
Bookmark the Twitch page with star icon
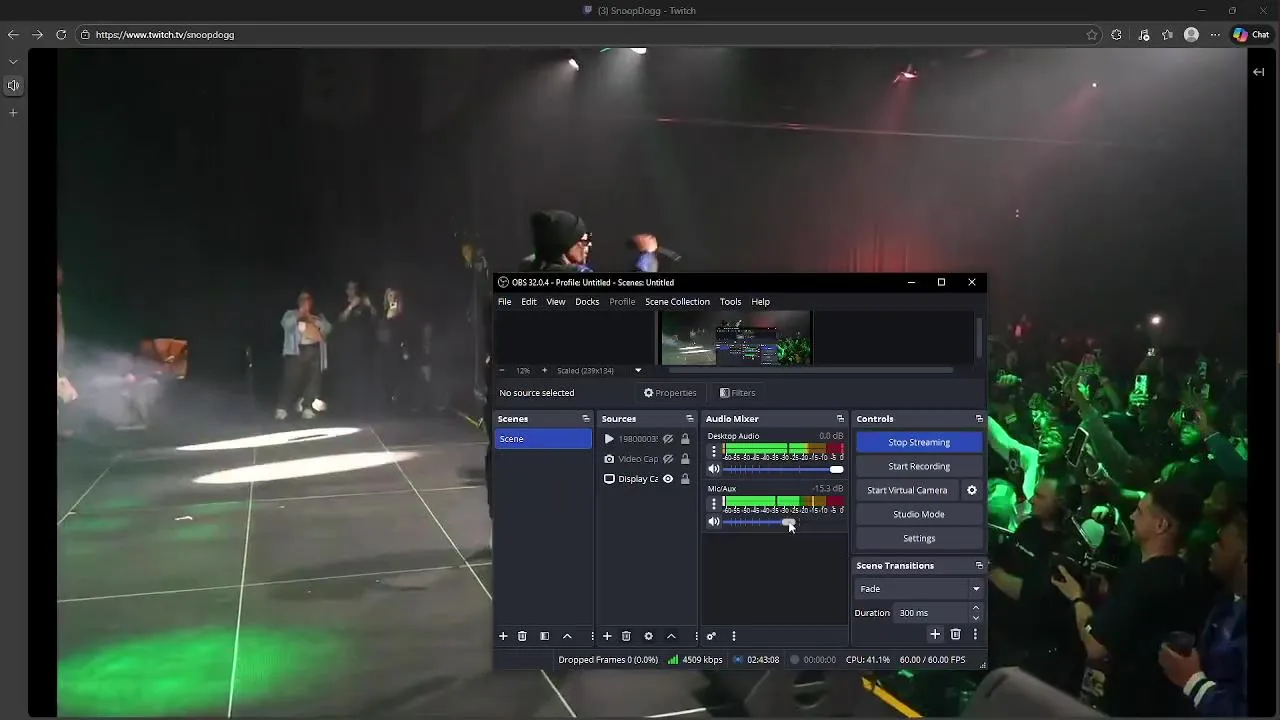point(1092,34)
